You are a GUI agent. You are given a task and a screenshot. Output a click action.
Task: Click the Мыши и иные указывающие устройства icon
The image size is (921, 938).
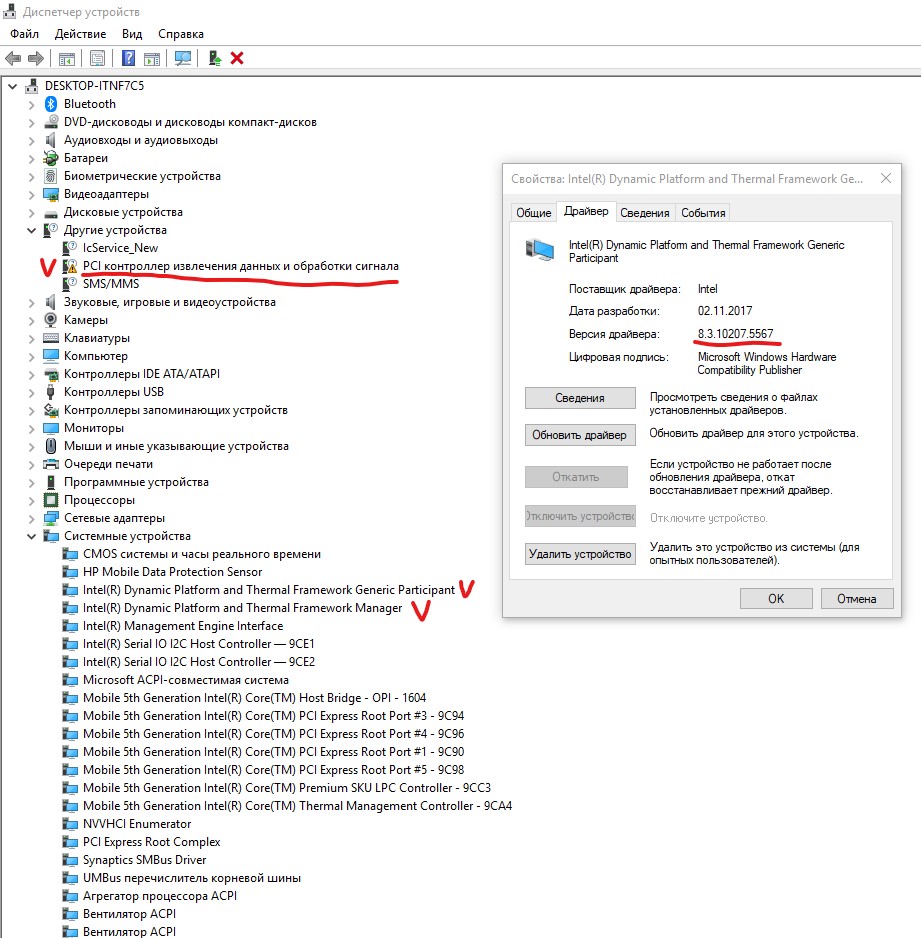51,446
